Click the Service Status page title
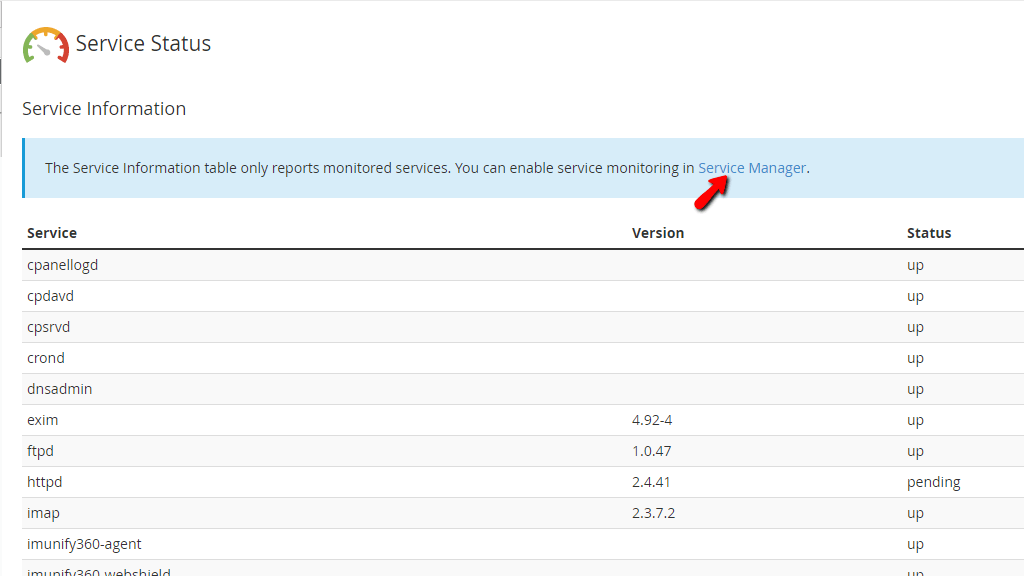 point(143,44)
